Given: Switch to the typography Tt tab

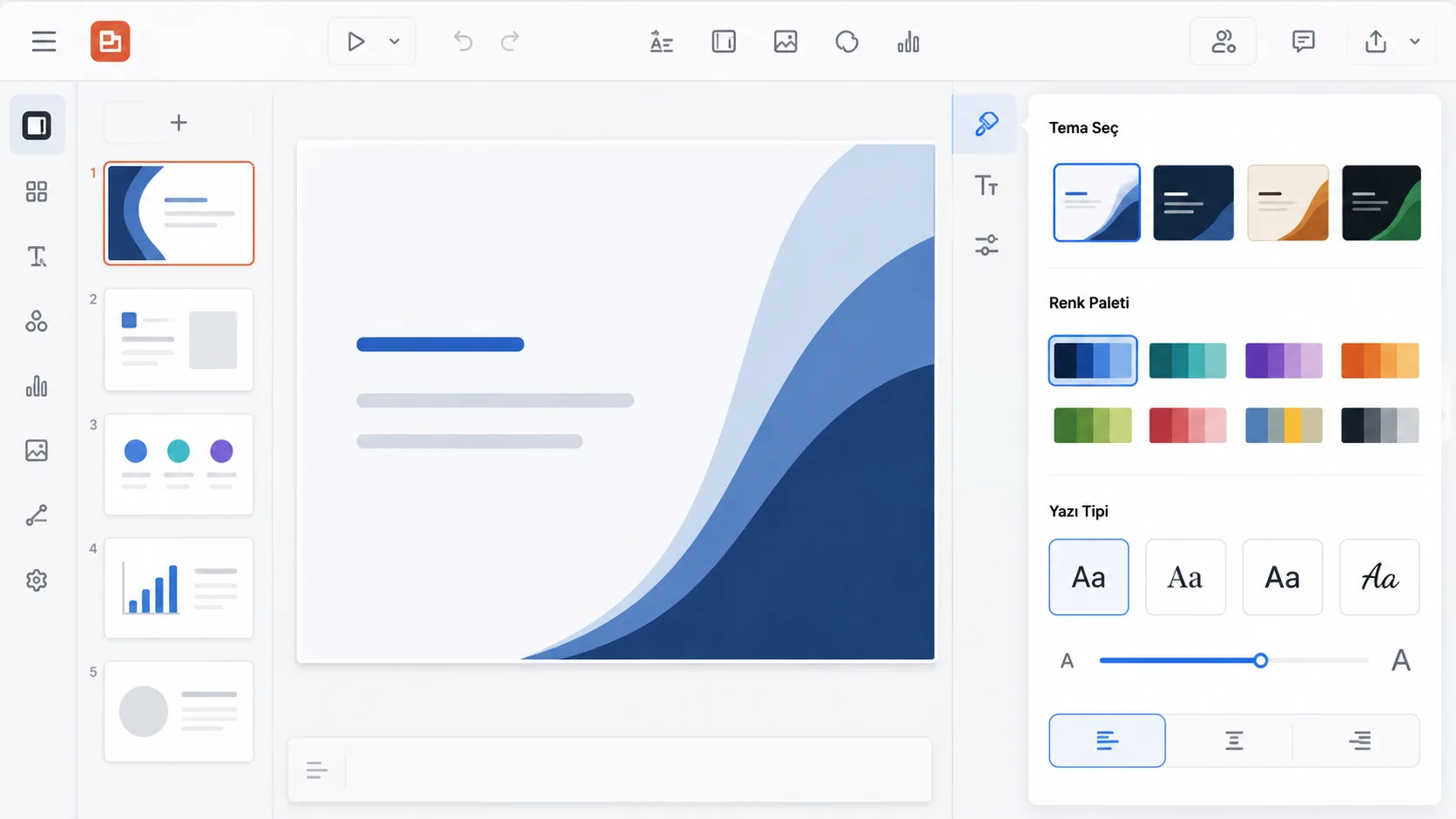Looking at the screenshot, I should click(986, 185).
